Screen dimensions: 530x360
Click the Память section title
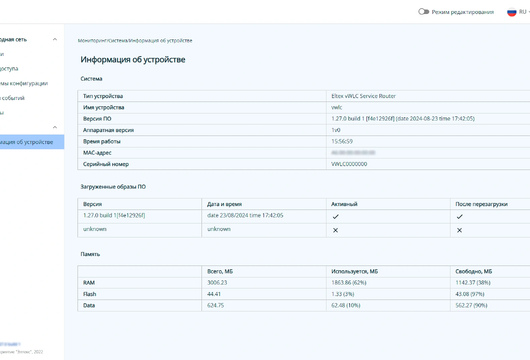90,254
